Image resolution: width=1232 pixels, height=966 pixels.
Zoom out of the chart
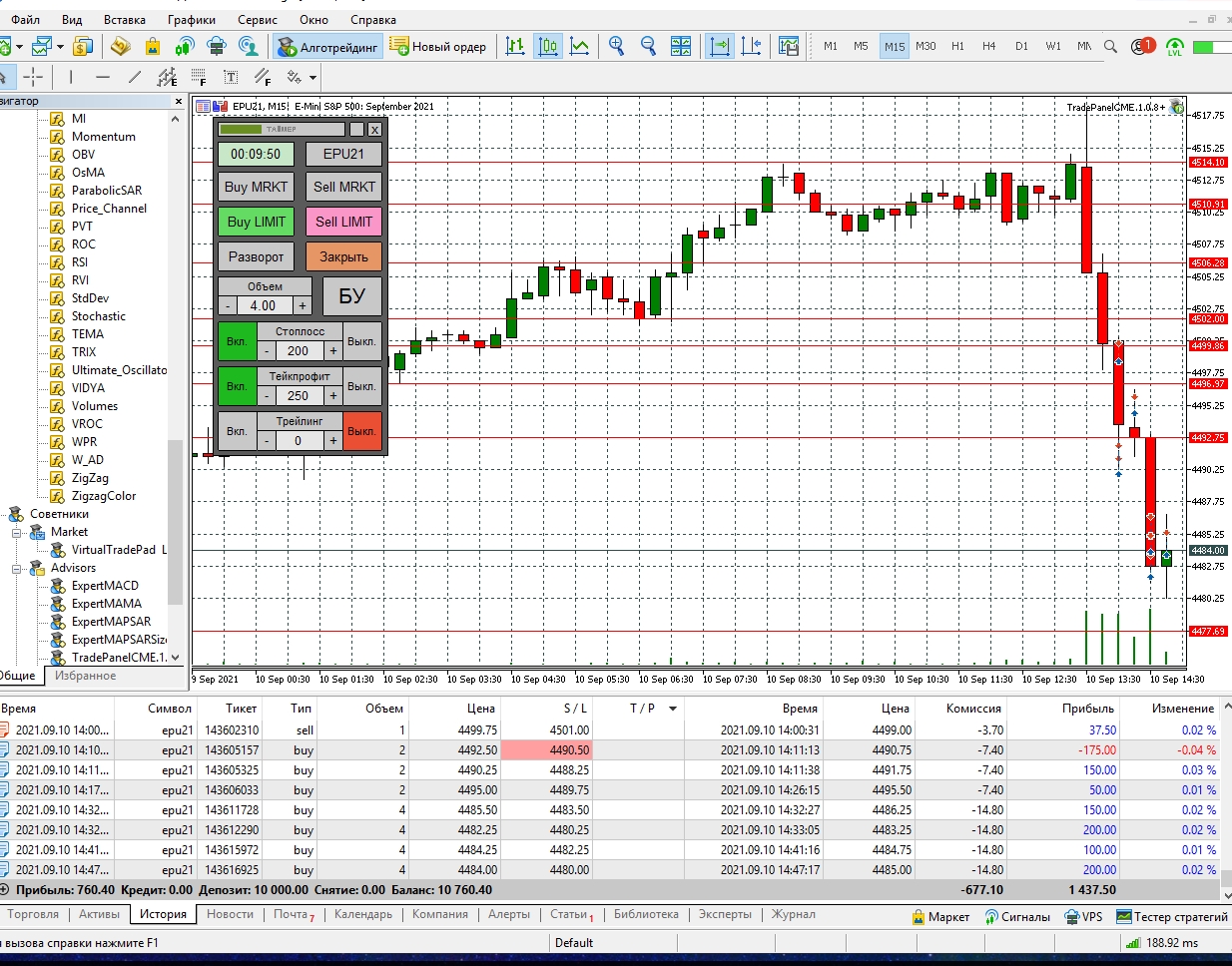[x=648, y=46]
